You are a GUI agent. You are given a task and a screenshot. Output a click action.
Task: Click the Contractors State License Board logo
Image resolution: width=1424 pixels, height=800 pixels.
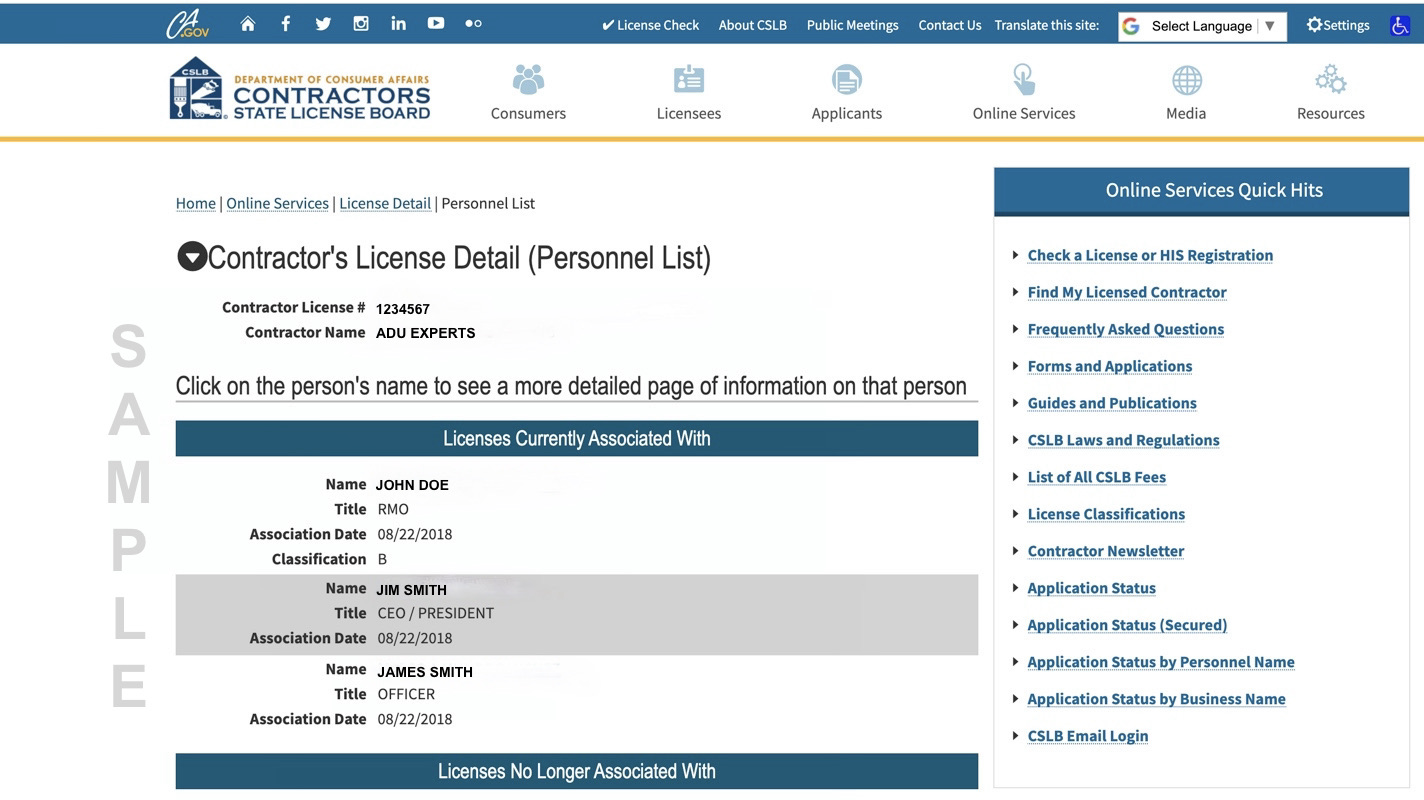point(300,88)
